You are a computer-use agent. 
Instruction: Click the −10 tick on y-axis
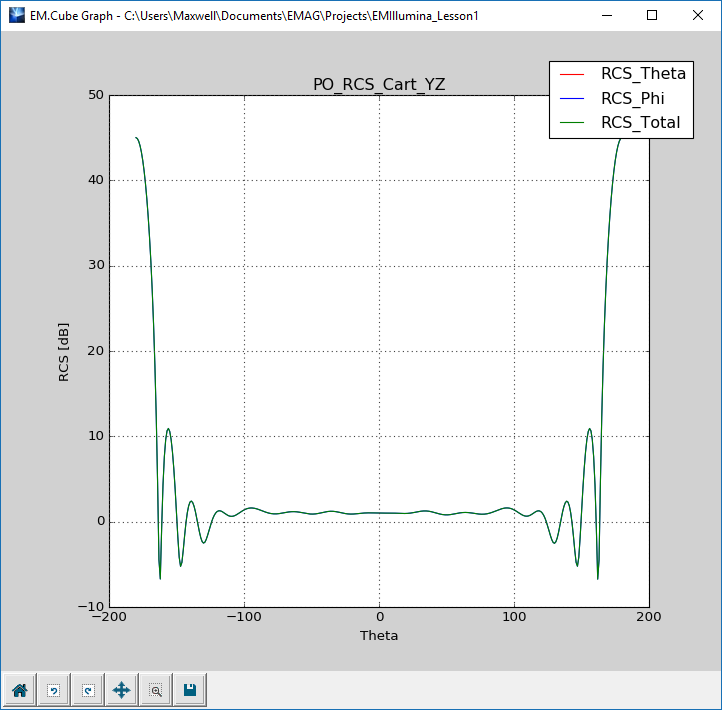(91, 606)
